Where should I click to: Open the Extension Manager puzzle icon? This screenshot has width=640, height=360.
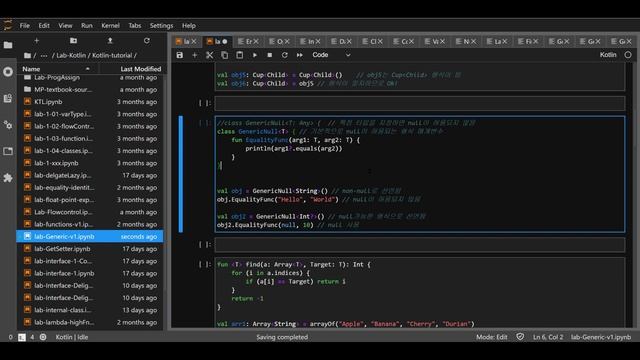click(x=8, y=178)
